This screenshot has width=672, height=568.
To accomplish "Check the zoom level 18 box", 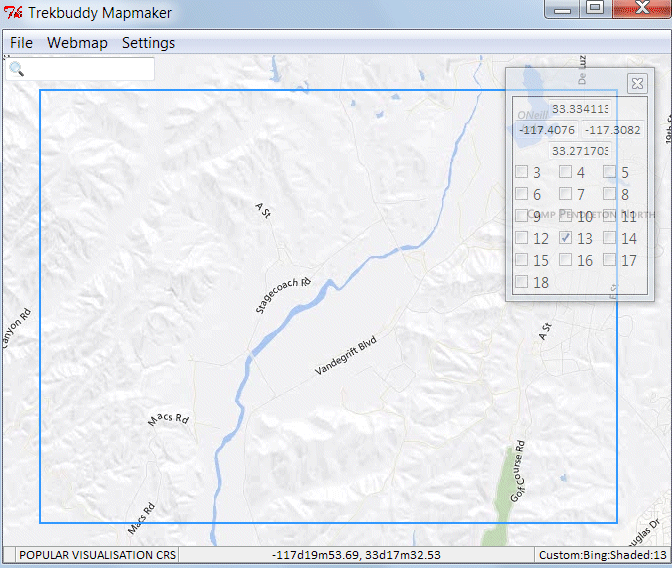I will click(x=522, y=282).
